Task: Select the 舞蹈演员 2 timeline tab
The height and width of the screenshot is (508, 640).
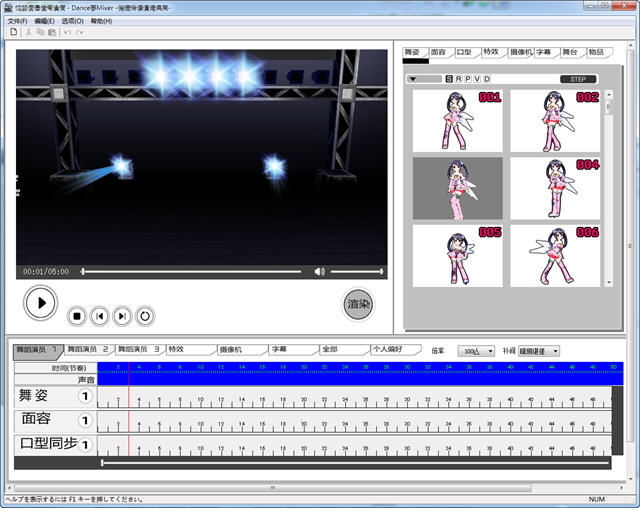Action: 87,350
